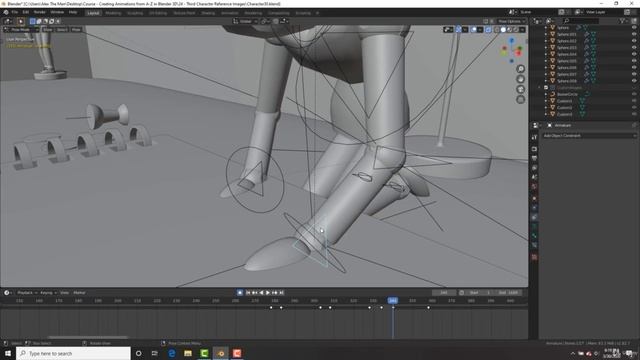Play the animation forward
Screen dimensions: 640x360
(x=268, y=293)
